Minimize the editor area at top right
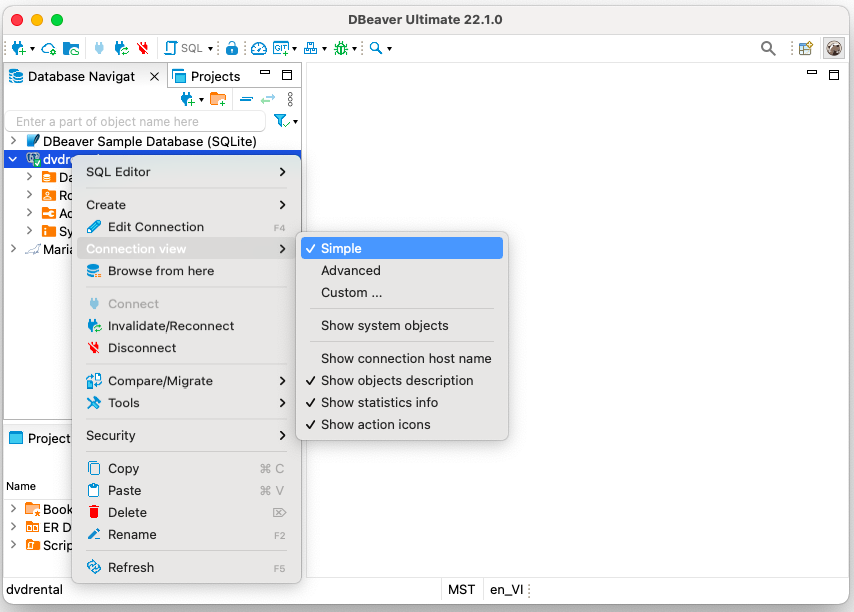Image resolution: width=854 pixels, height=612 pixels. point(812,72)
